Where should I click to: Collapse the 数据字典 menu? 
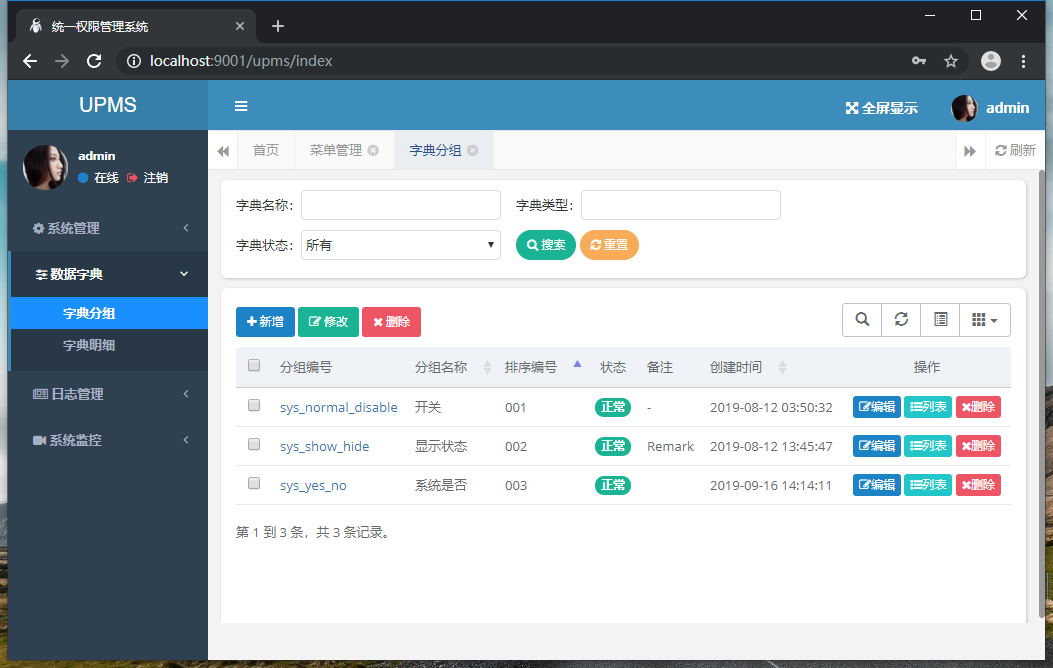[109, 274]
